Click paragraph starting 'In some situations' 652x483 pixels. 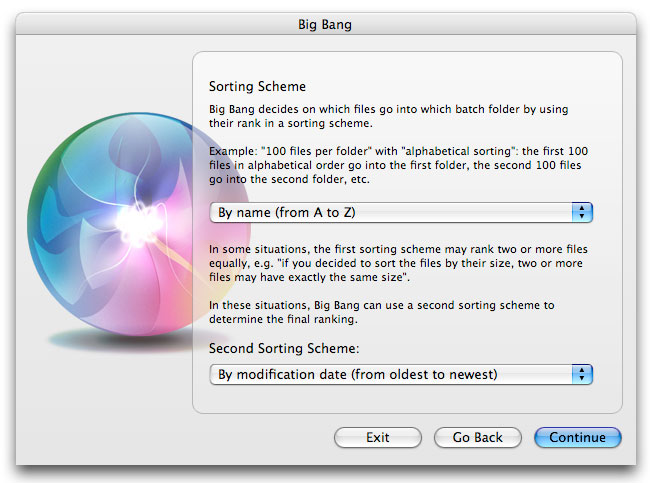pyautogui.click(x=395, y=264)
